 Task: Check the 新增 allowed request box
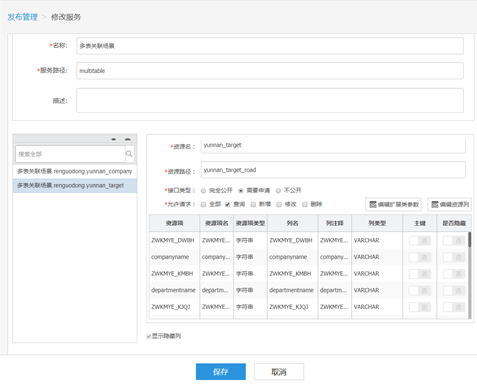pyautogui.click(x=253, y=204)
